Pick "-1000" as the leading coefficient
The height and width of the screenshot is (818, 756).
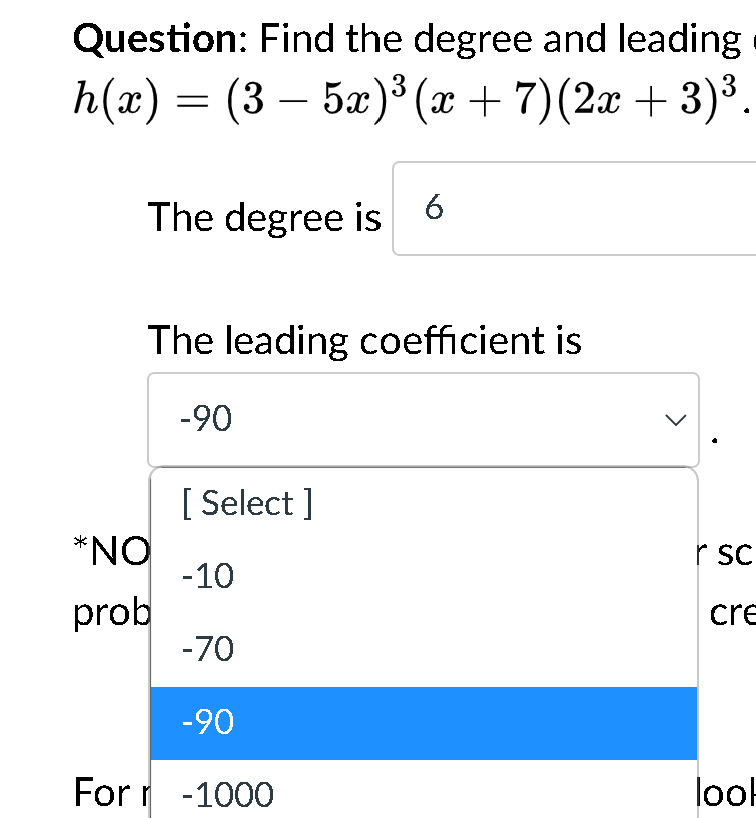pos(224,793)
